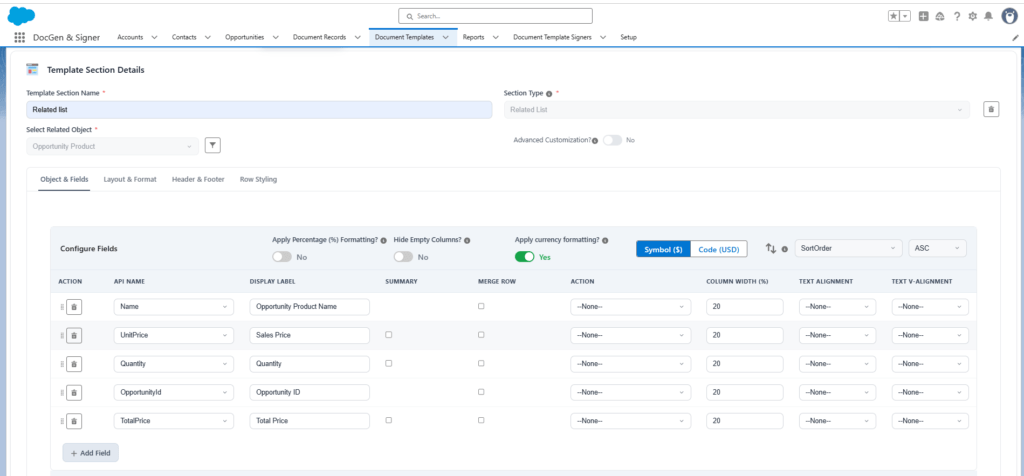
Task: Open the Section Type dropdown
Action: [737, 110]
